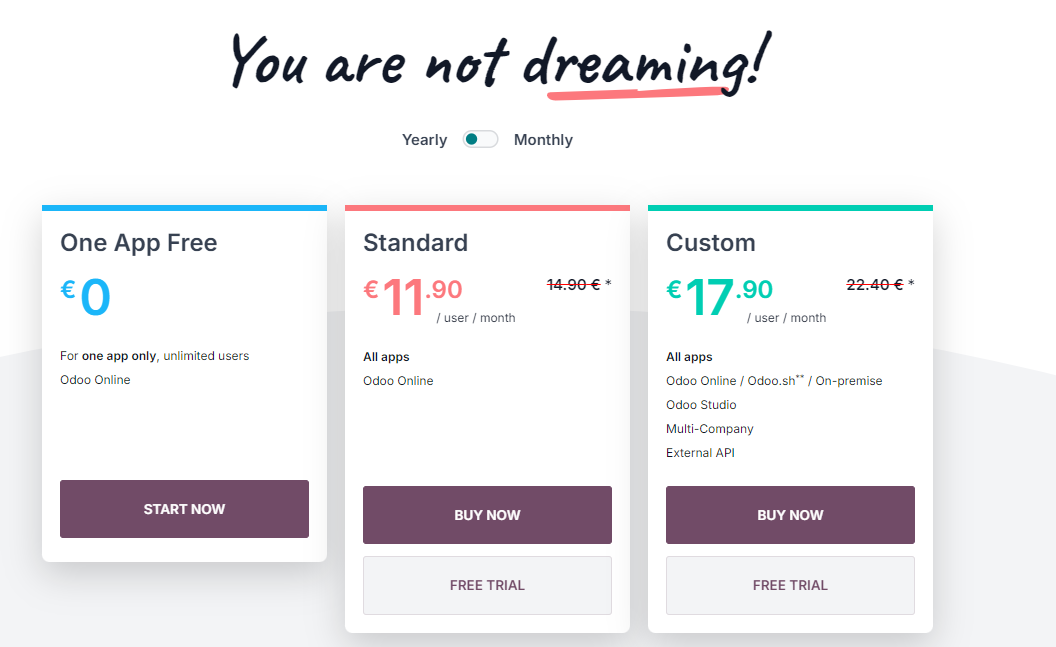Toggle the Yearly/Monthly billing switch
The width and height of the screenshot is (1056, 647).
pyautogui.click(x=480, y=140)
